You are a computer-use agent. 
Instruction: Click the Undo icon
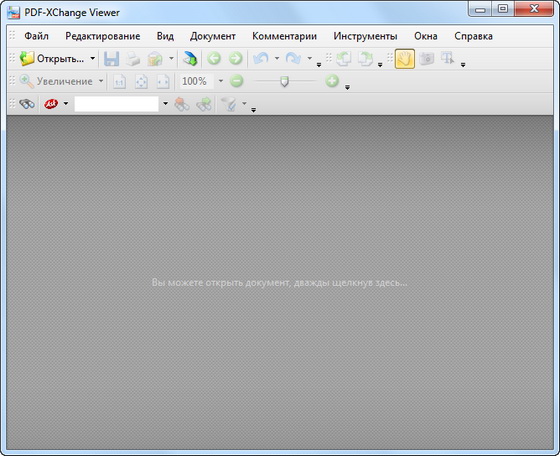coord(261,59)
